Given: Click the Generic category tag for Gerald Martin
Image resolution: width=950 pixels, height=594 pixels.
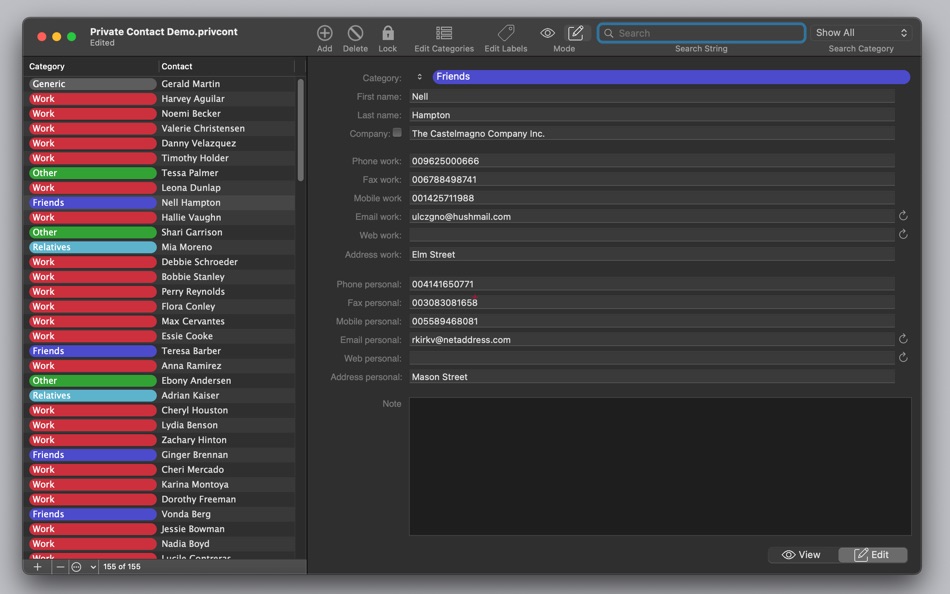Looking at the screenshot, I should point(93,84).
